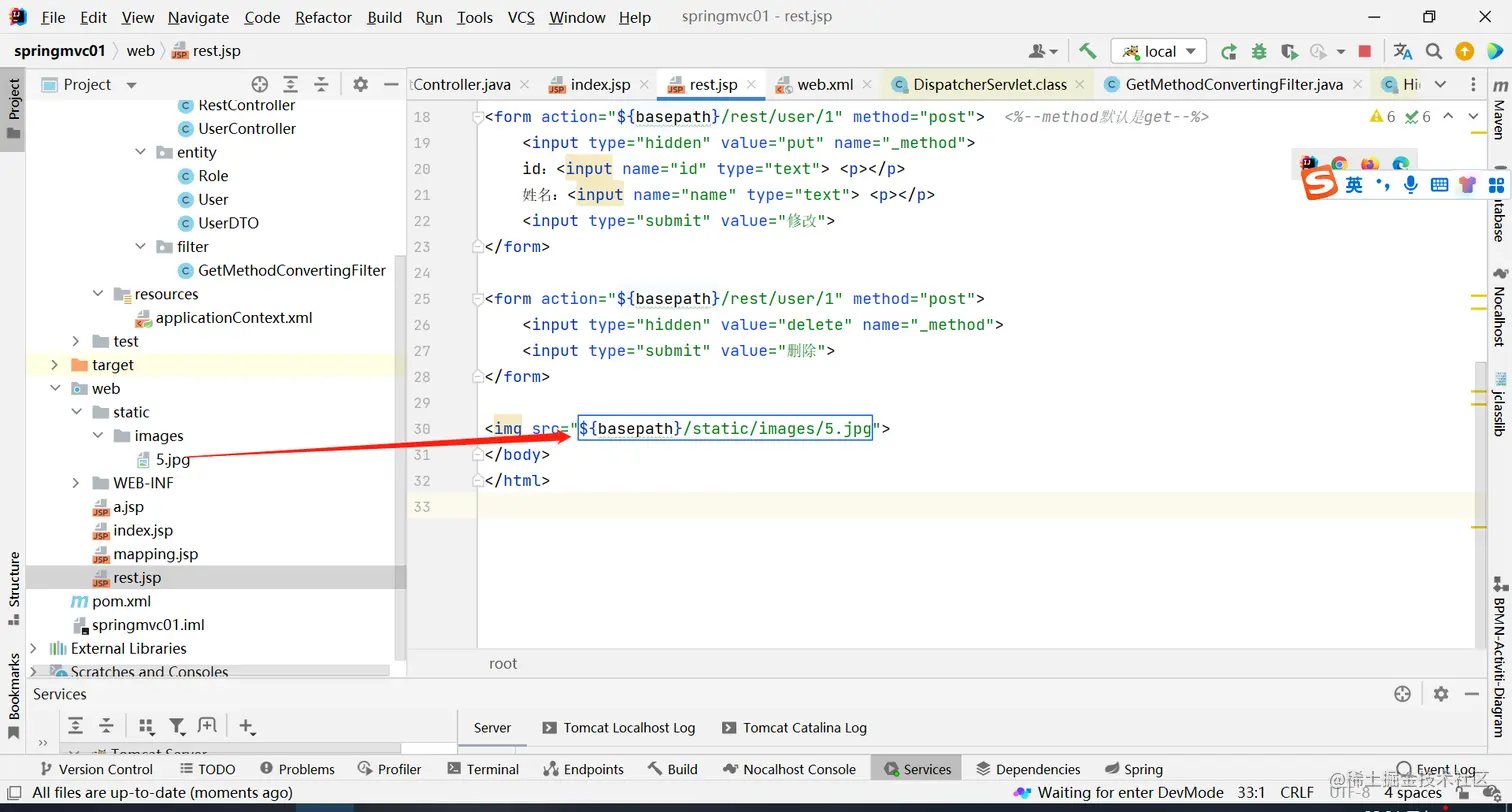Expand the WEB-INF folder

point(76,483)
